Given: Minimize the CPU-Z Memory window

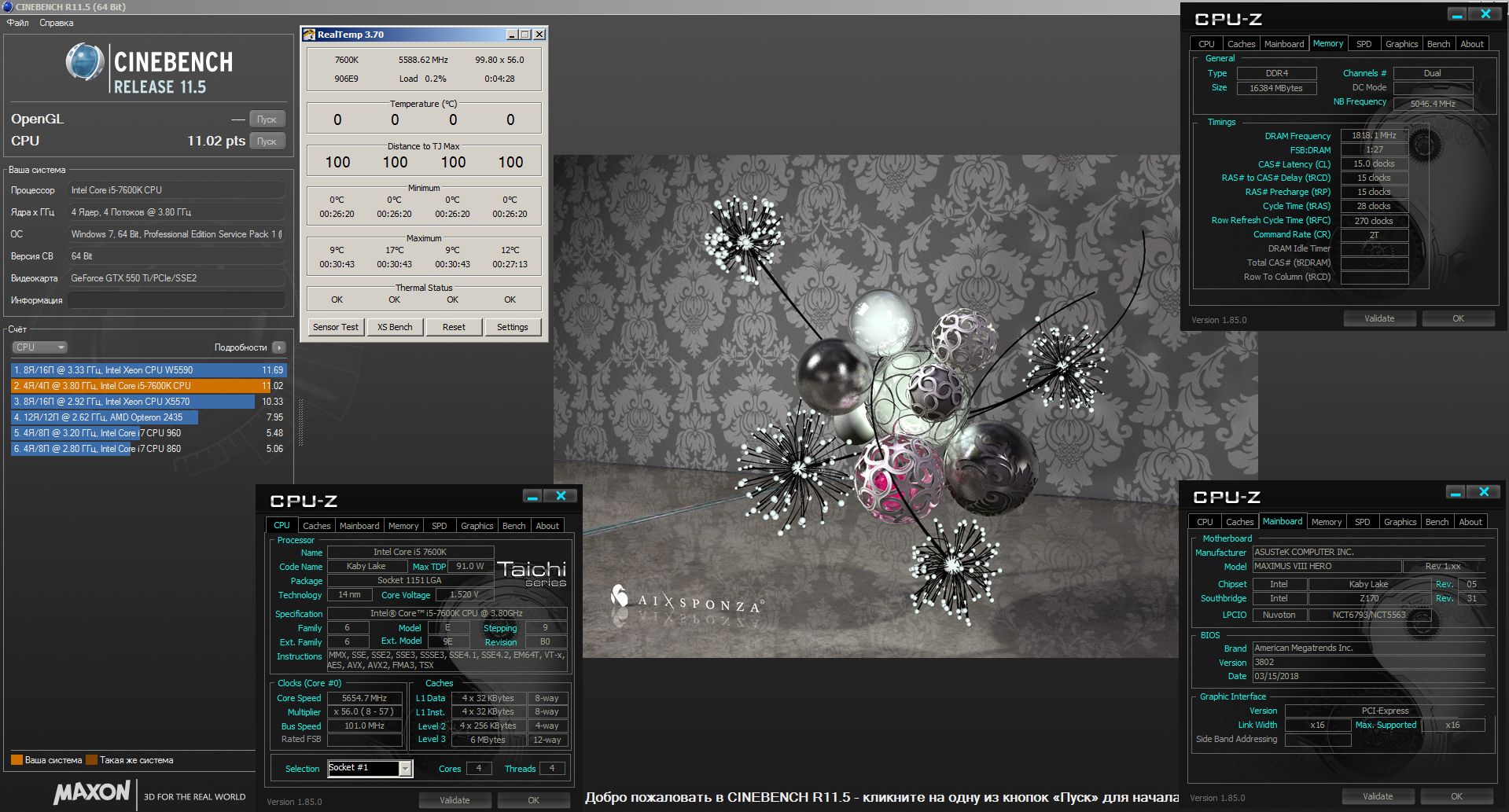Looking at the screenshot, I should click(x=1457, y=14).
